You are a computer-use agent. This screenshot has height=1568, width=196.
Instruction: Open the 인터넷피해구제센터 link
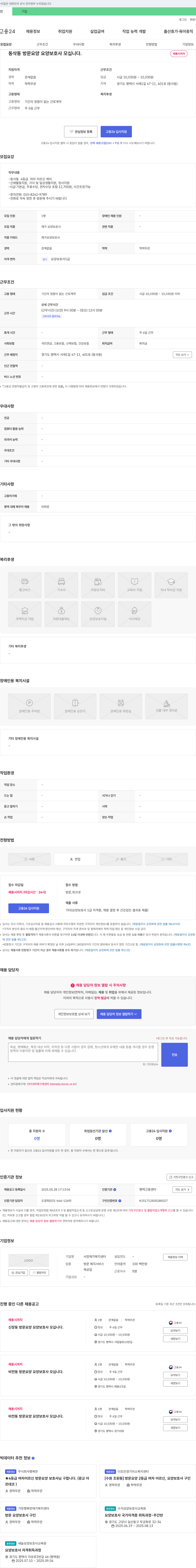(x=52, y=1084)
